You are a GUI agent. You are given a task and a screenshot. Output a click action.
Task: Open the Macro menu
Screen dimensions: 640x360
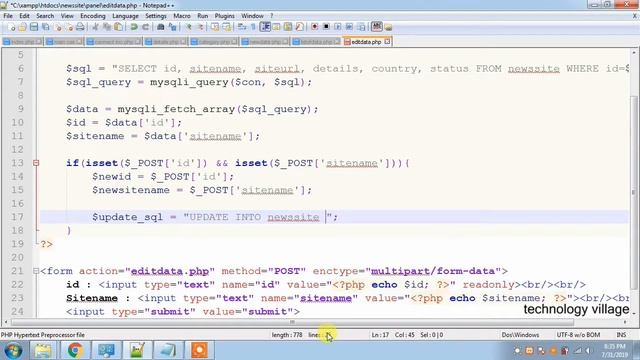pos(182,16)
